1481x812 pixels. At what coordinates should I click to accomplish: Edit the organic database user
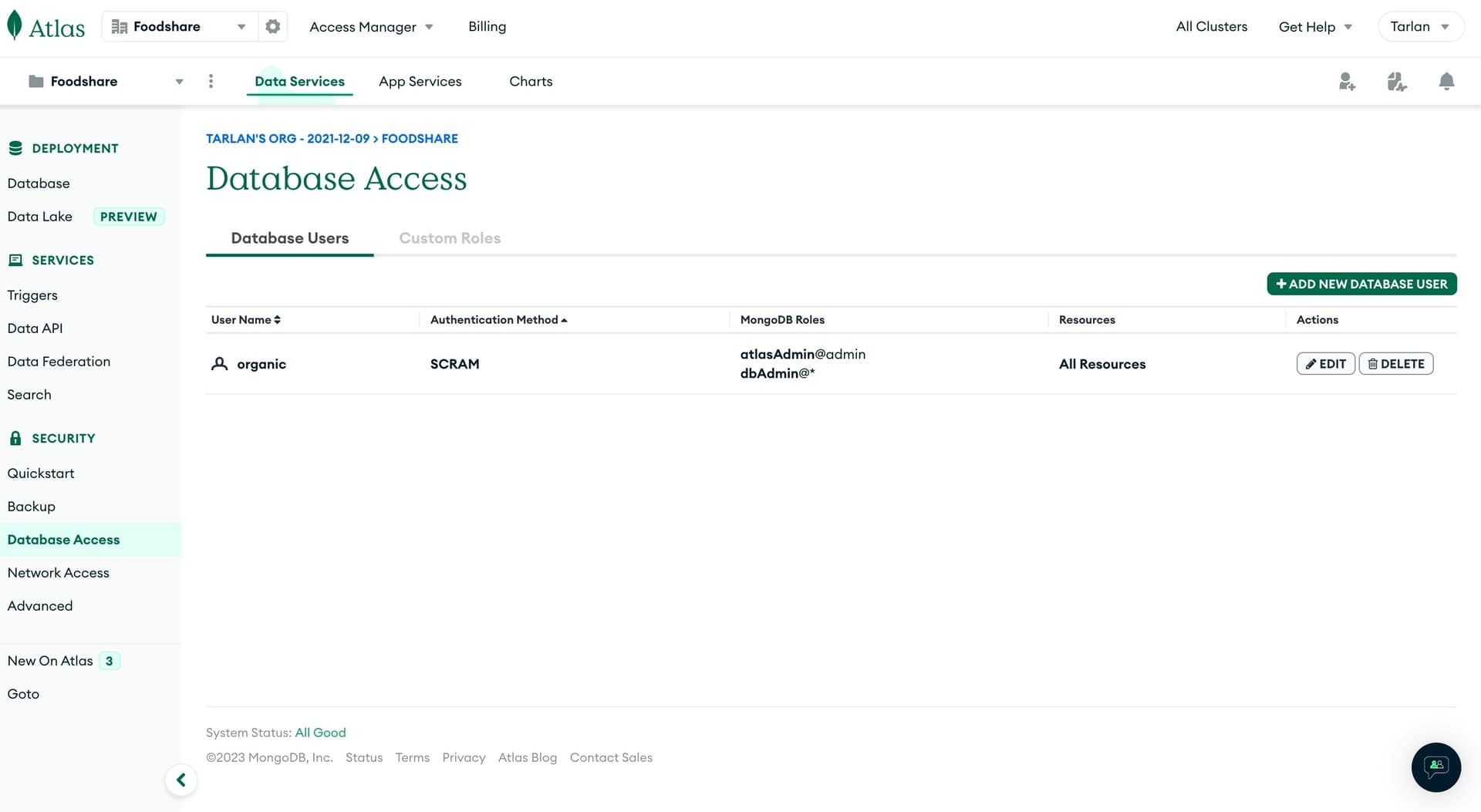[1325, 363]
